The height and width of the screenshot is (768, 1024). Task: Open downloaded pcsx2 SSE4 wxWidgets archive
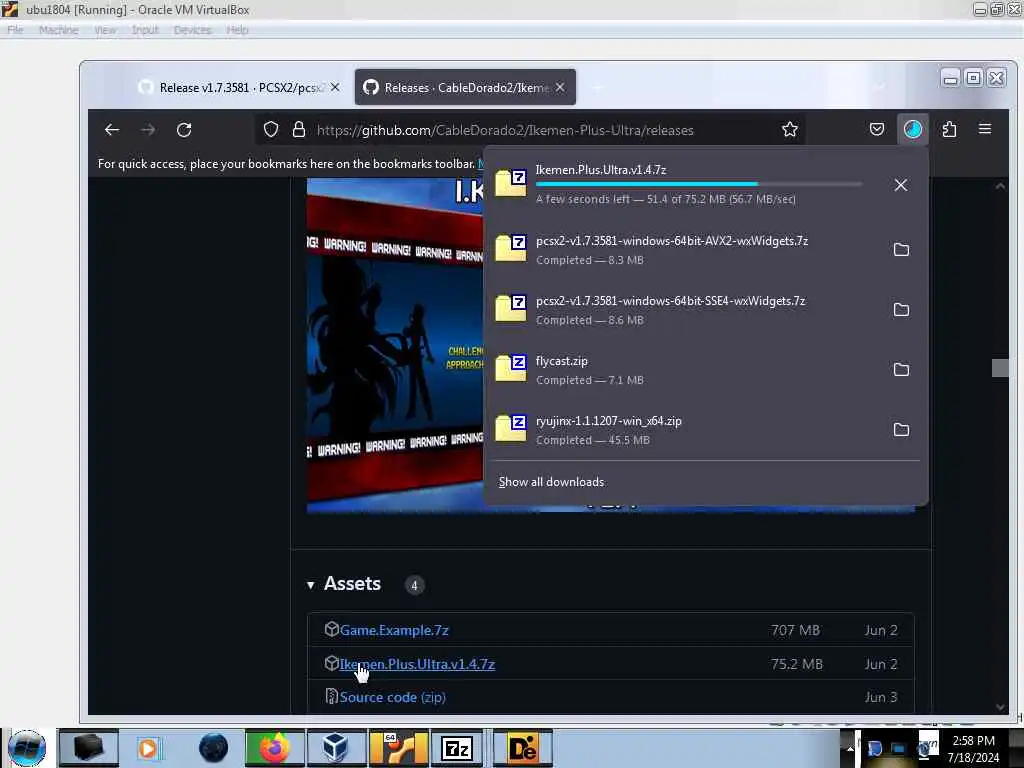click(681, 310)
